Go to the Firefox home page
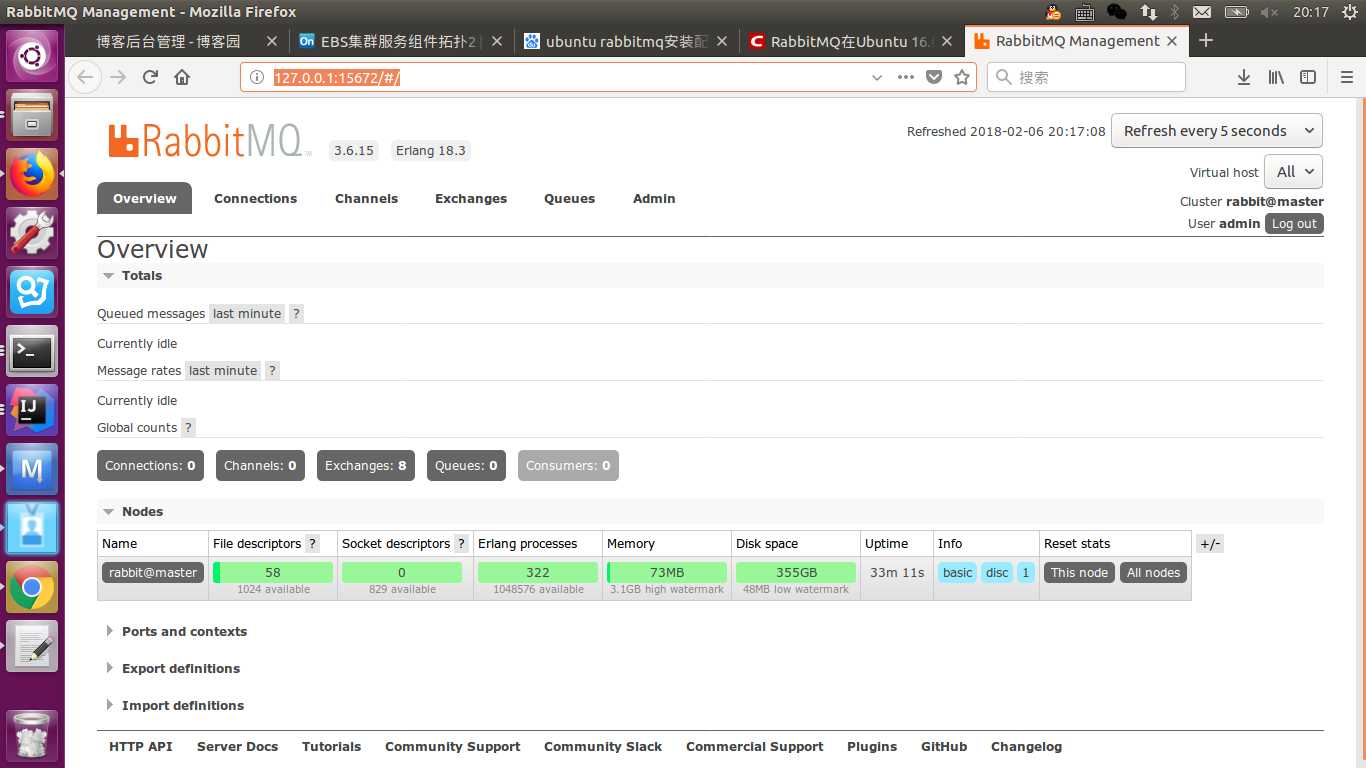1366x768 pixels. pyautogui.click(x=182, y=77)
